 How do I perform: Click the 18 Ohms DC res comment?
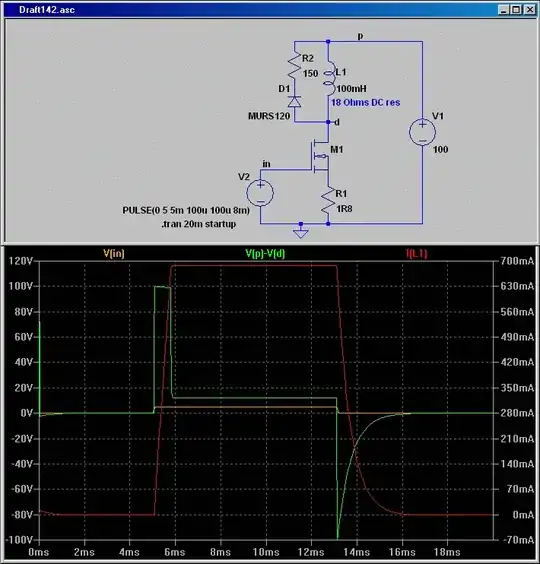366,103
